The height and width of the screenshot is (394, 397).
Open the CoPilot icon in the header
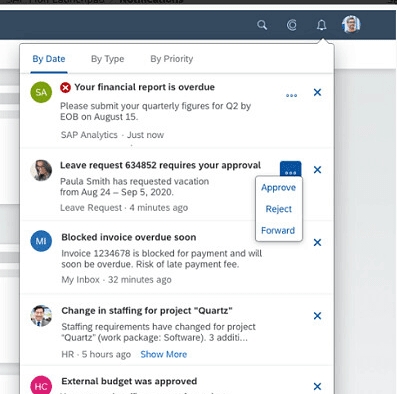(x=292, y=25)
